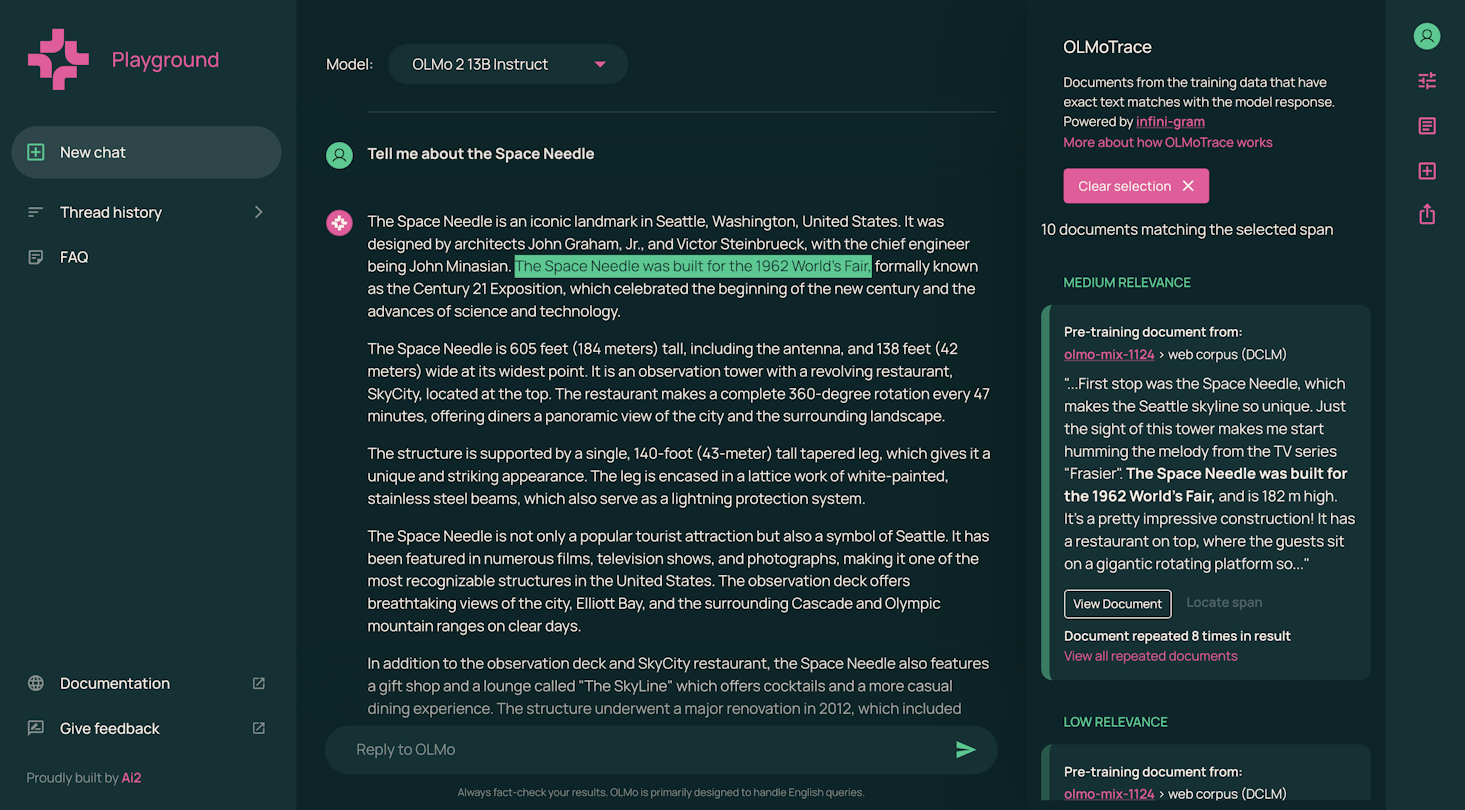Click 'Document repeated 8 times in result'
The image size is (1465, 810).
1177,636
